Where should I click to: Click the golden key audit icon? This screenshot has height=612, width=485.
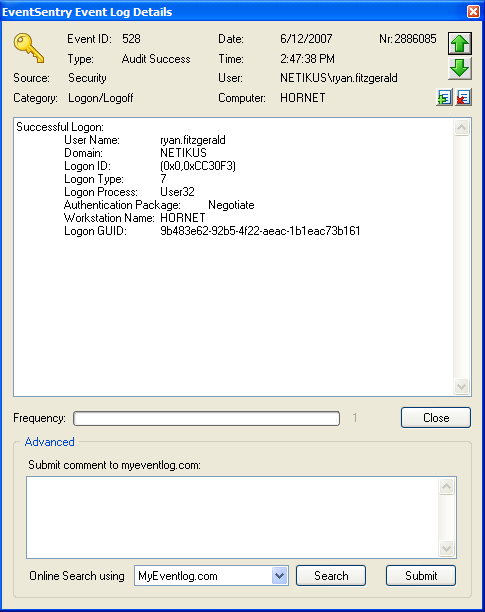pyautogui.click(x=28, y=48)
